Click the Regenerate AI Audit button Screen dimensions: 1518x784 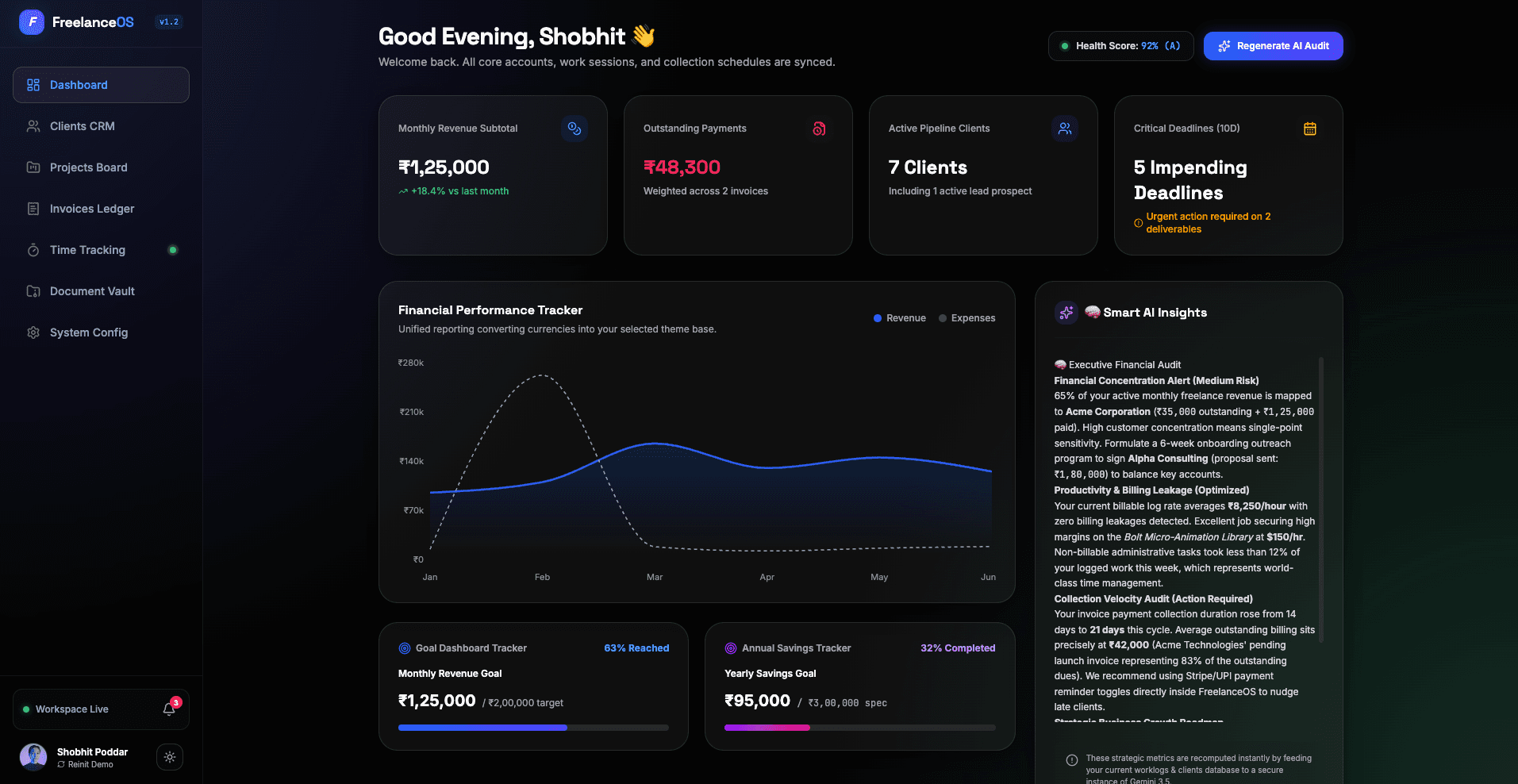click(x=1273, y=46)
